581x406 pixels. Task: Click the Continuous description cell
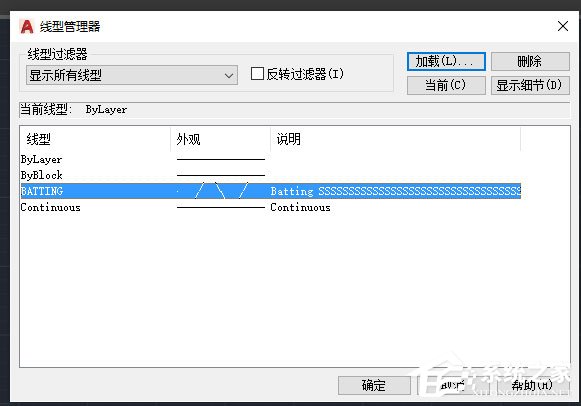[300, 207]
